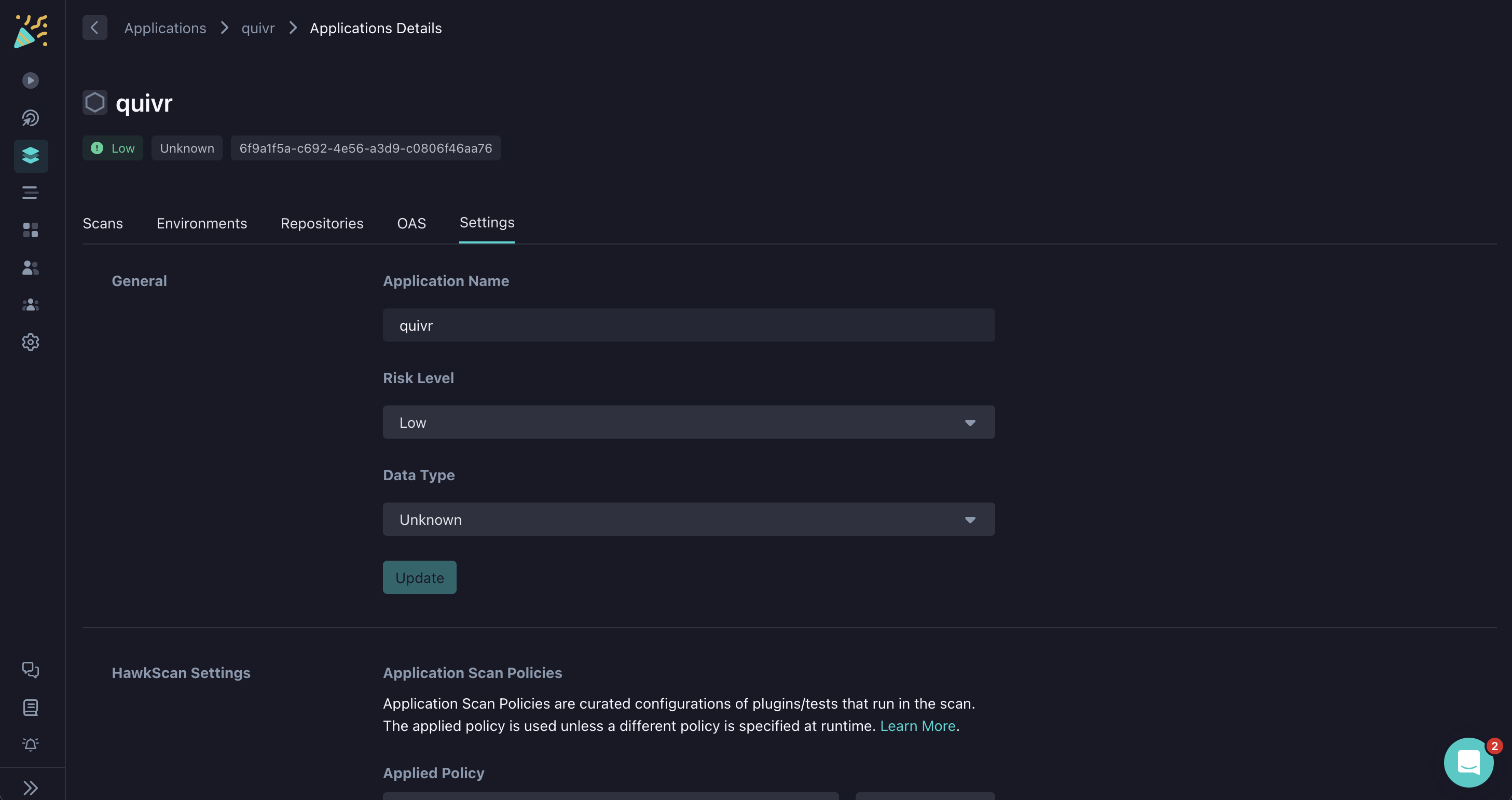1512x800 pixels.
Task: Open the Learn More link
Action: pos(917,726)
